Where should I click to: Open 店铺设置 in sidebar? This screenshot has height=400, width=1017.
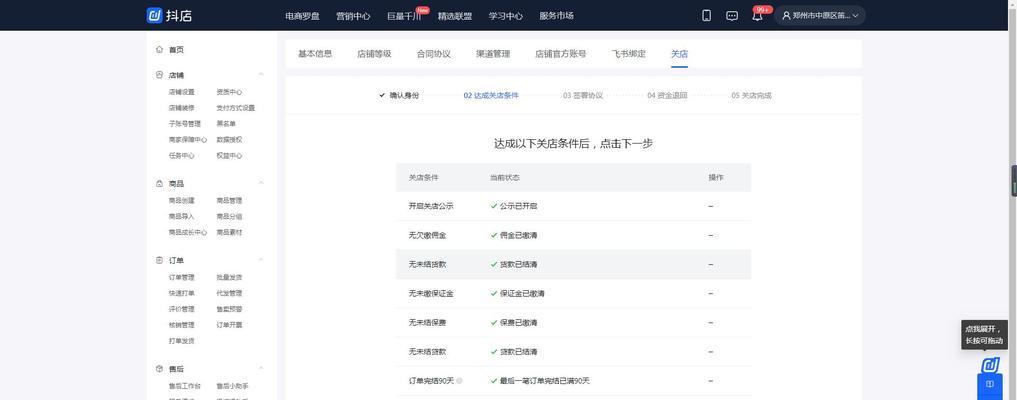pos(182,92)
